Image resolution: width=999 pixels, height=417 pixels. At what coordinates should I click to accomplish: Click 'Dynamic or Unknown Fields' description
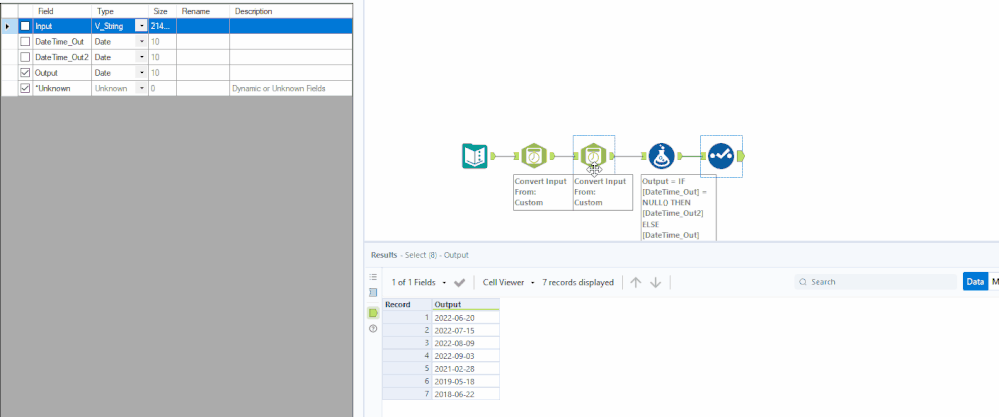point(279,88)
